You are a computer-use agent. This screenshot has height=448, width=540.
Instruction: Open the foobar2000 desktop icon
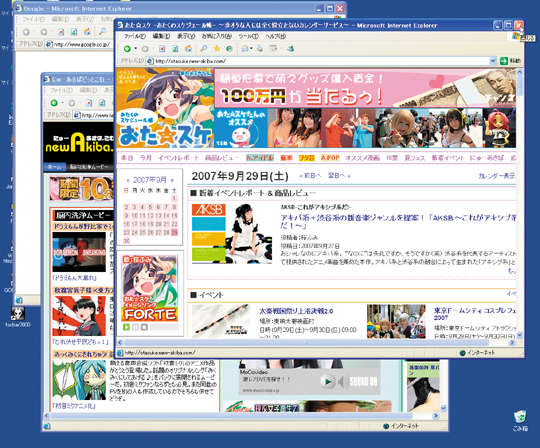18,317
